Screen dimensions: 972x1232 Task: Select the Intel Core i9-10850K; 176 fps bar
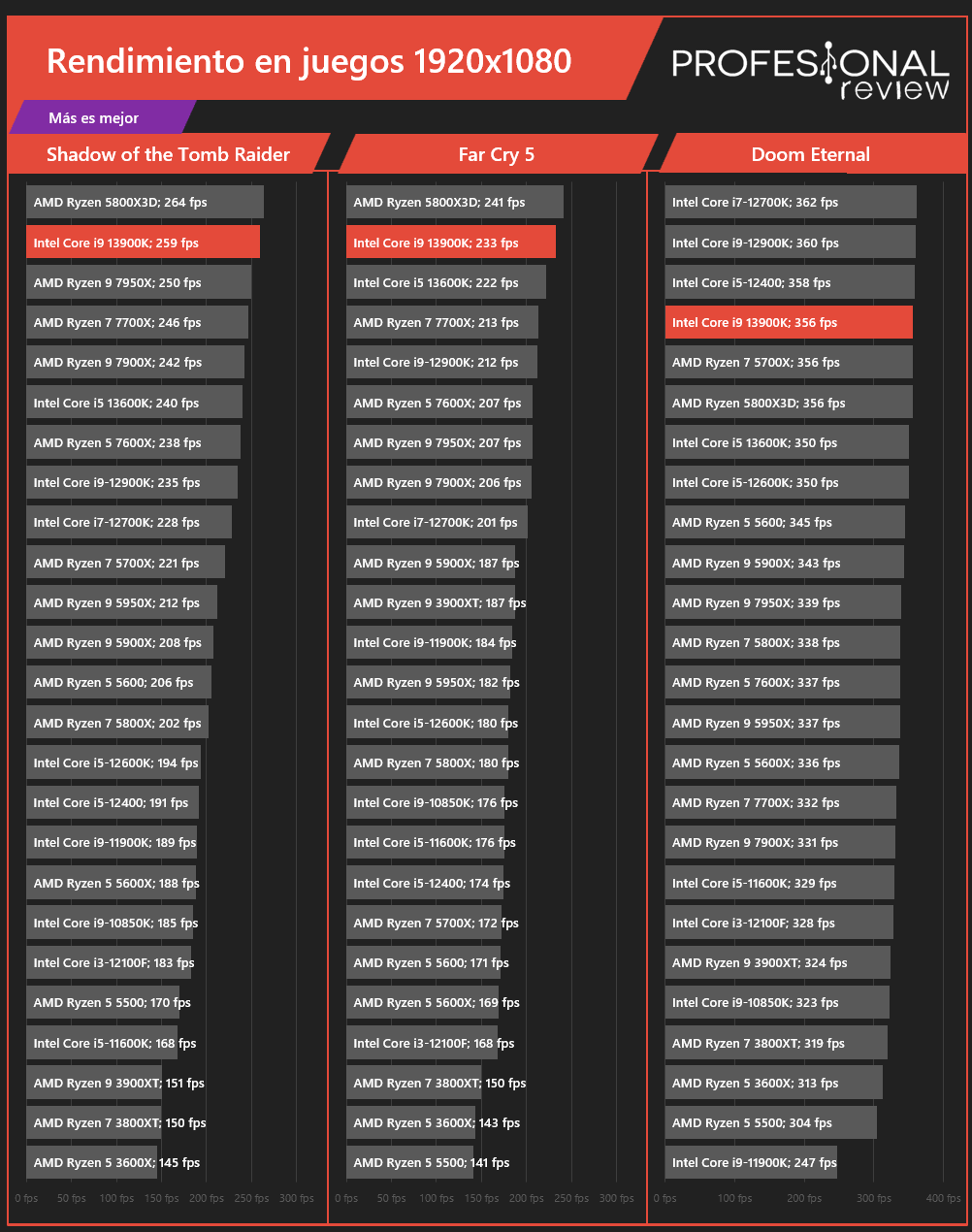425,802
